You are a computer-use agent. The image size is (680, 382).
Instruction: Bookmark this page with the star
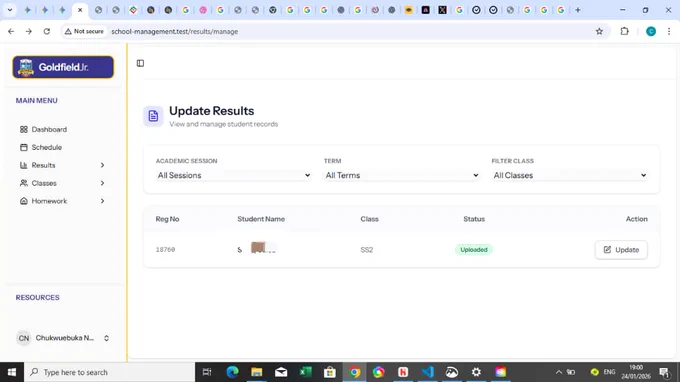[x=599, y=31]
